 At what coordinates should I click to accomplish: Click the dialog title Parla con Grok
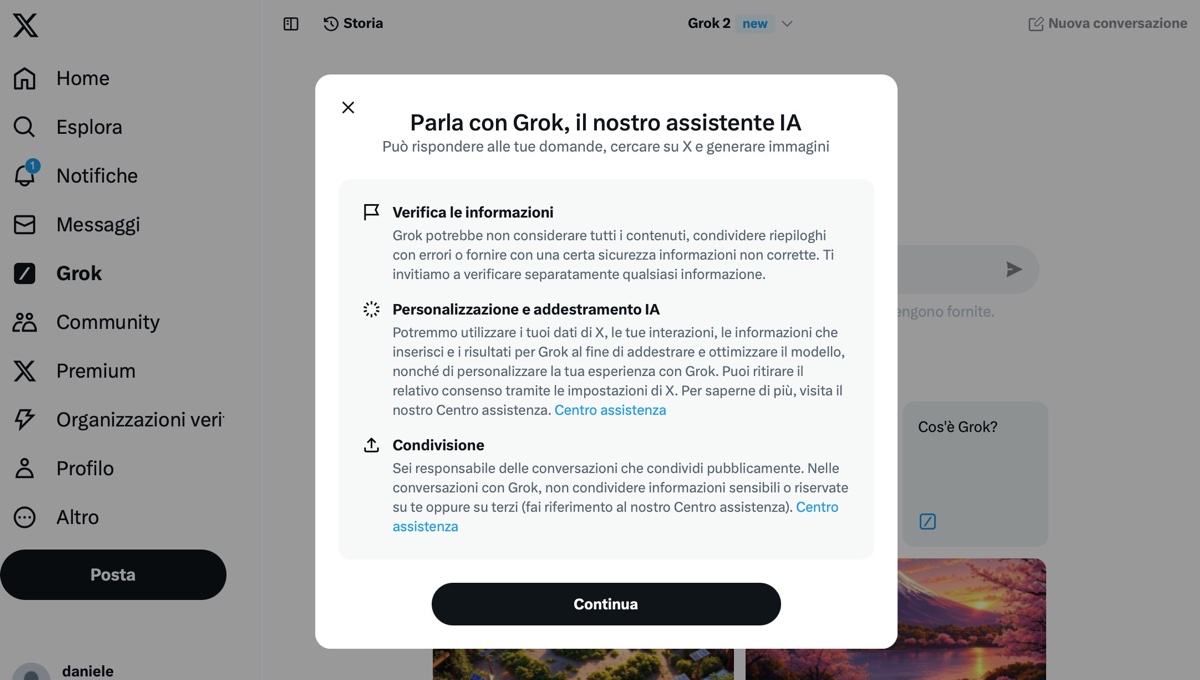pos(606,123)
